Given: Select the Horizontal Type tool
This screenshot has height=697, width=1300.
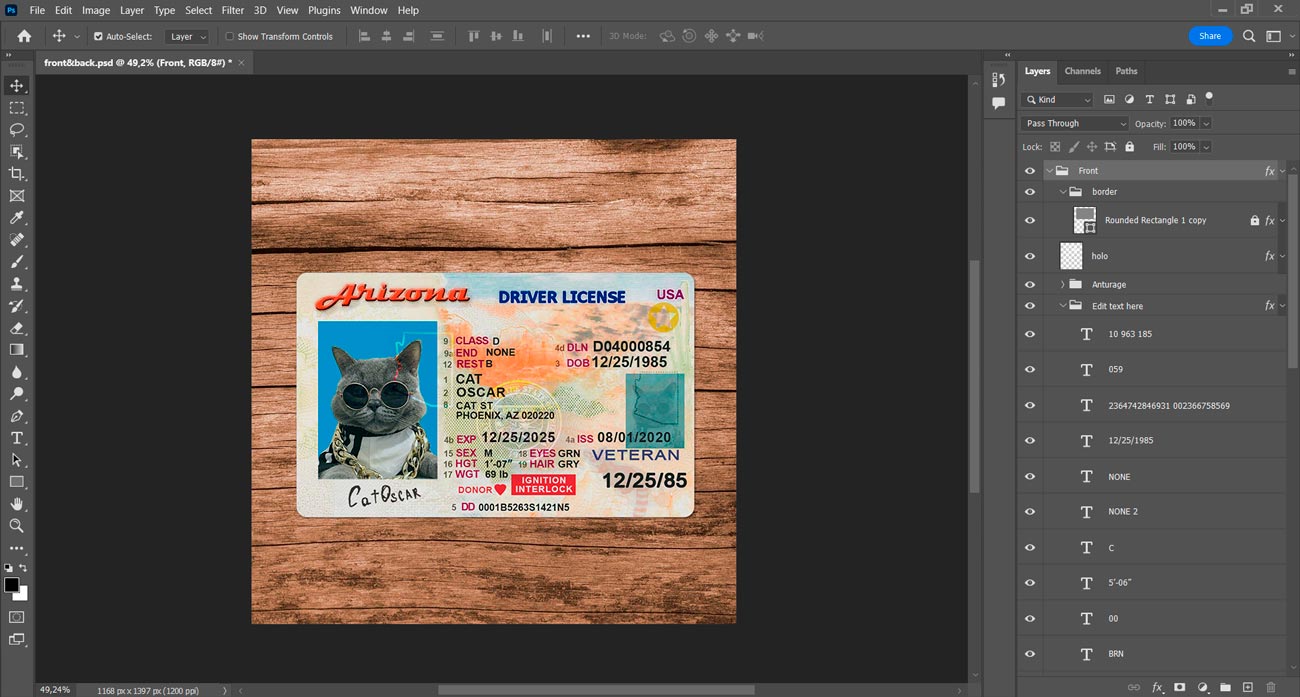Looking at the screenshot, I should 17,438.
